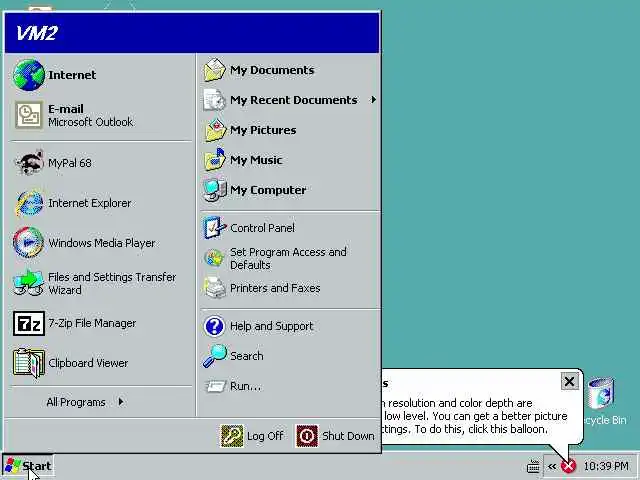Show hidden tray icons chevron

pos(552,466)
